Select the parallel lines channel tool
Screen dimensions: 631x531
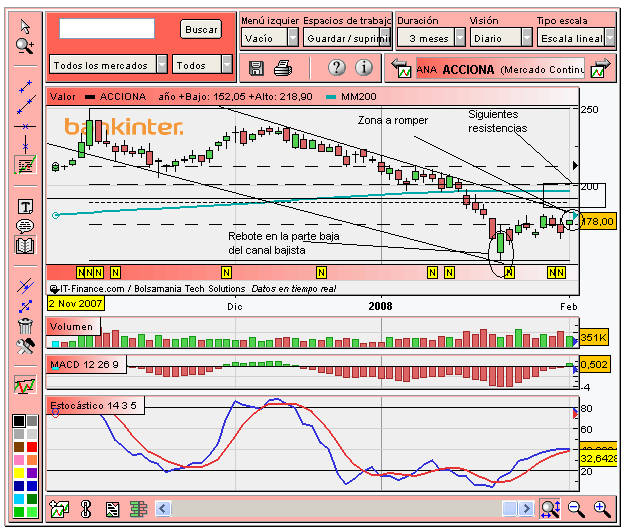click(25, 286)
